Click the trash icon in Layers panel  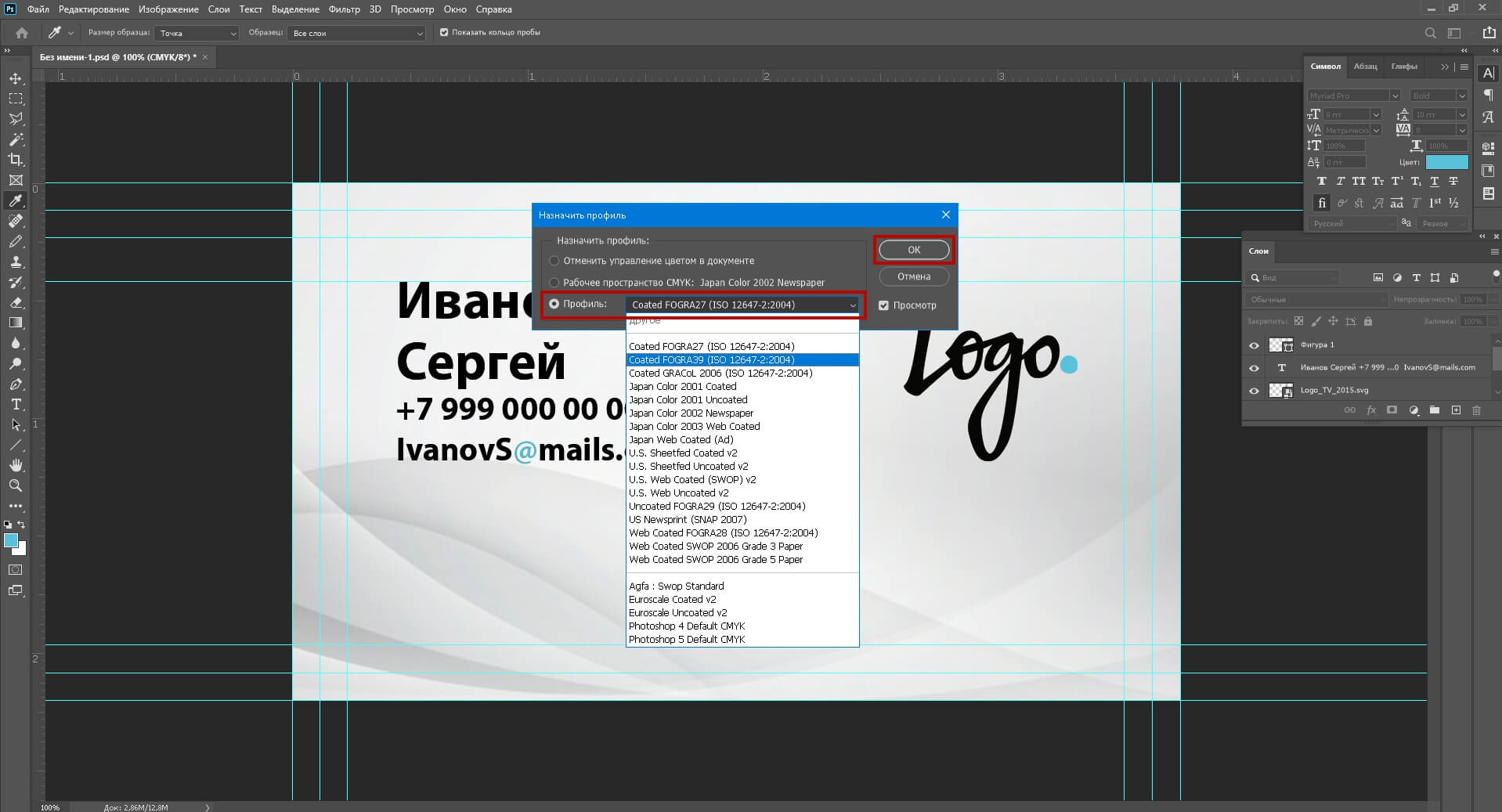click(1476, 410)
